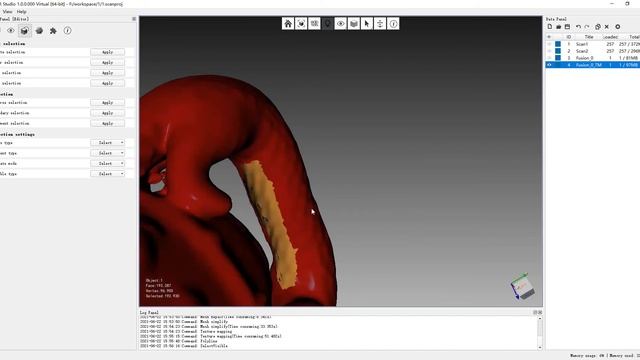Open the third Select dropdown under selection settings

(x=108, y=163)
